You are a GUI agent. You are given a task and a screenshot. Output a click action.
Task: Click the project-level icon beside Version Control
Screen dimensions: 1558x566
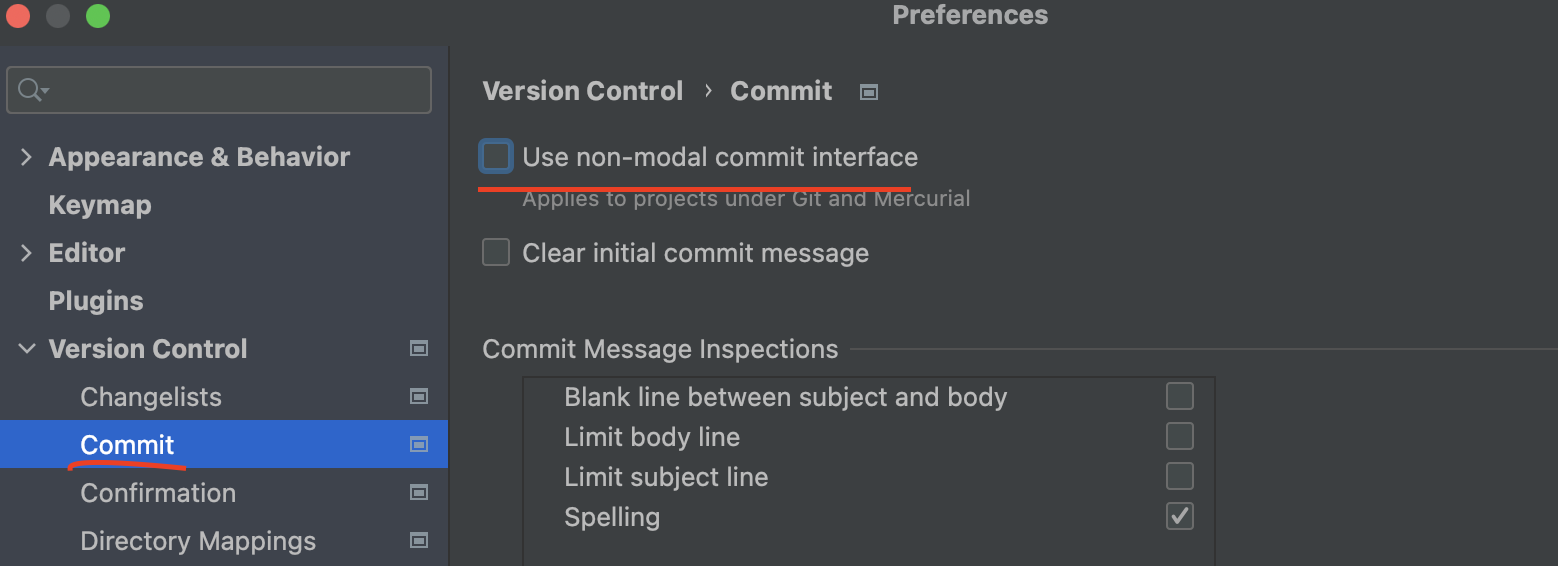coord(419,349)
